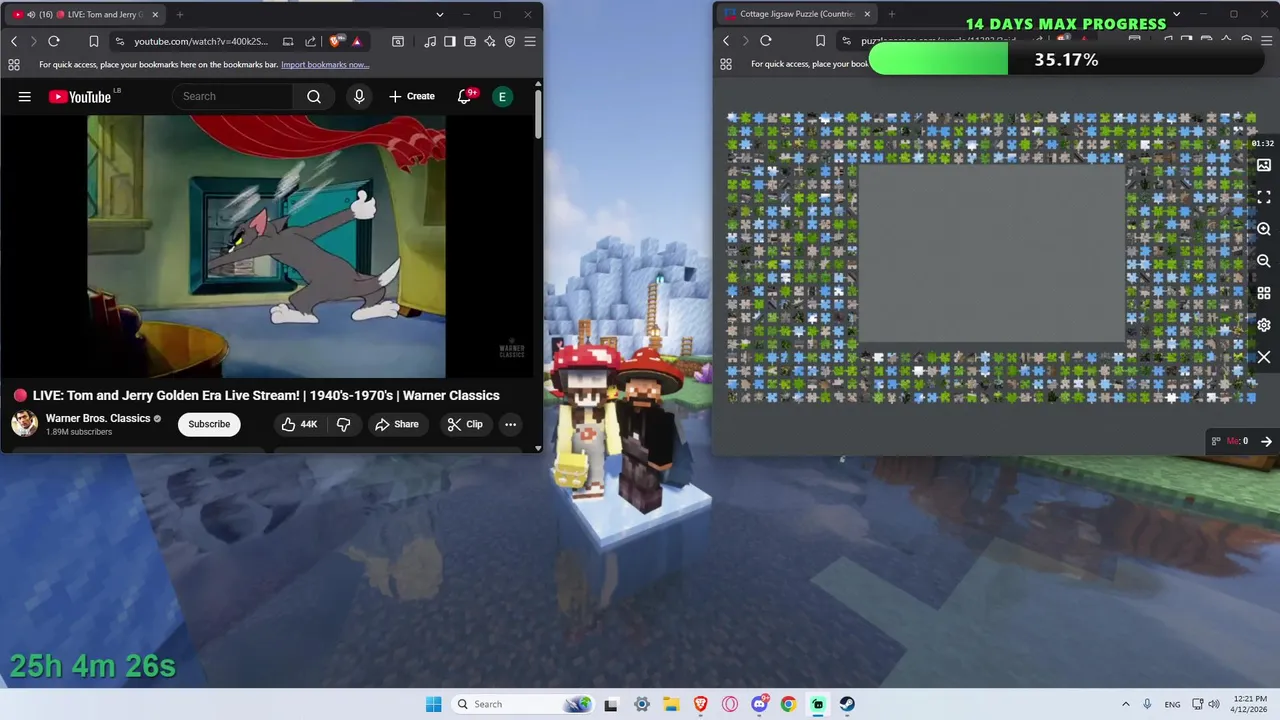The image size is (1280, 720).
Task: Open Brave VPN shield icon in YouTube window
Action: 510,41
